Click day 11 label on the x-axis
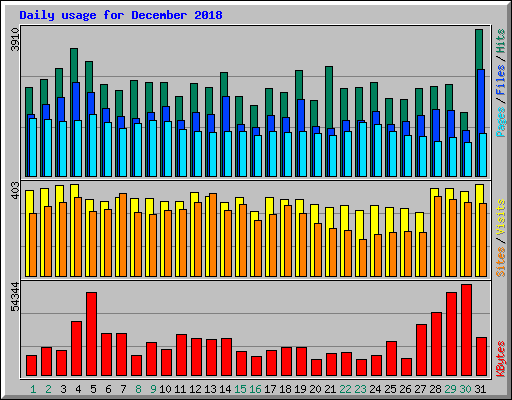Image resolution: width=512 pixels, height=400 pixels. [180, 389]
